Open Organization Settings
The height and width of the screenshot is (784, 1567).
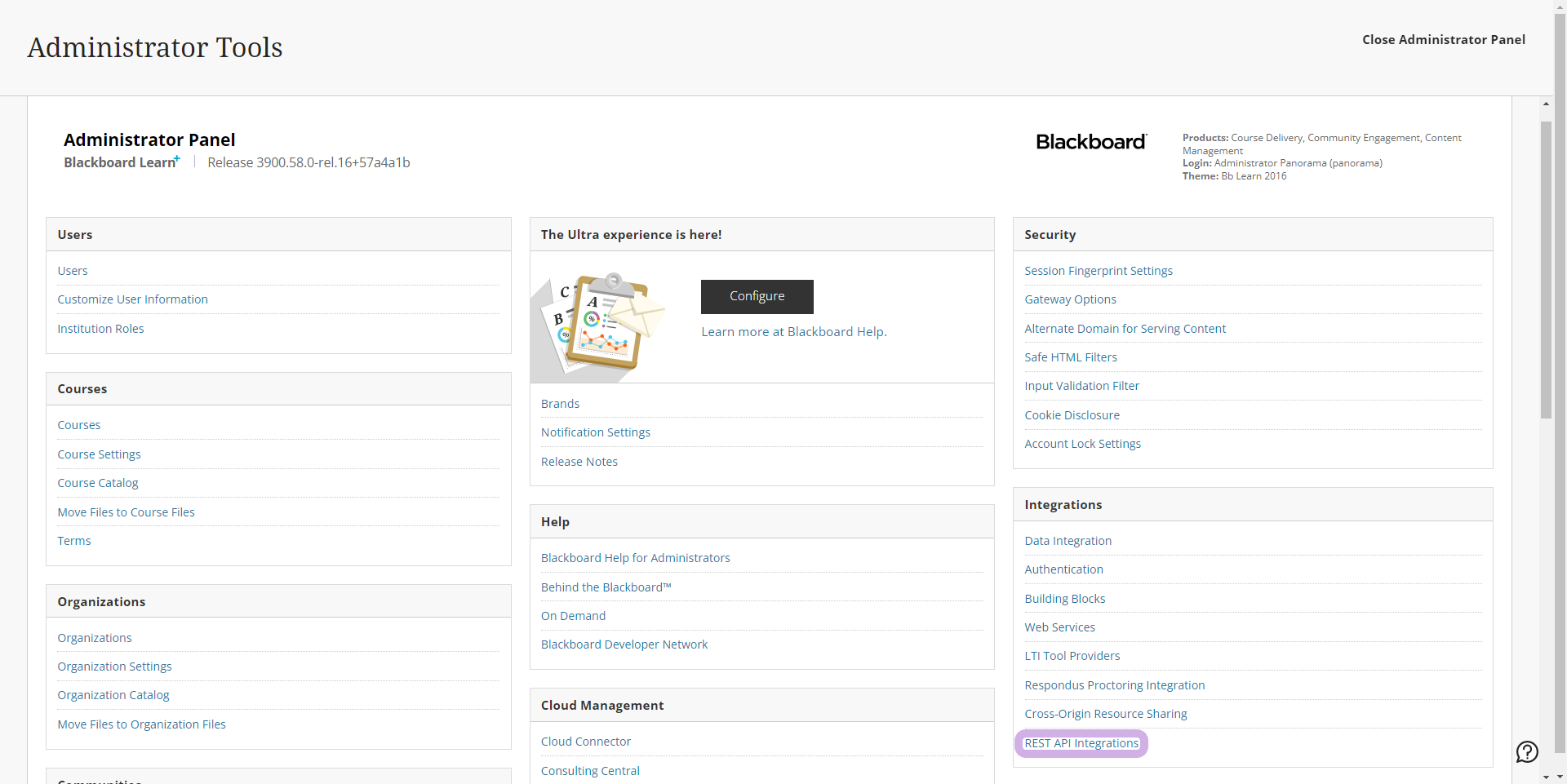114,667
